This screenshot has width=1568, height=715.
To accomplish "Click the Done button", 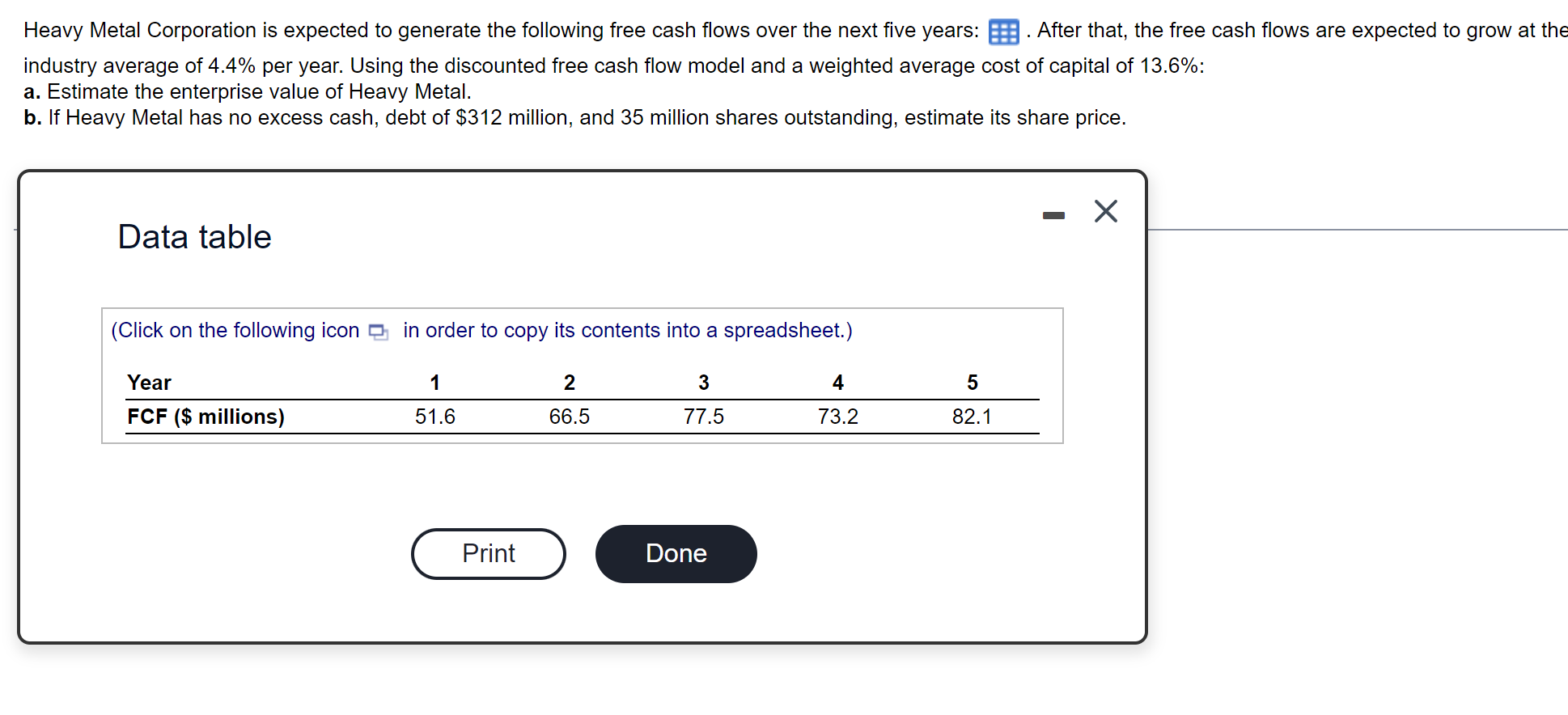I will click(x=676, y=554).
